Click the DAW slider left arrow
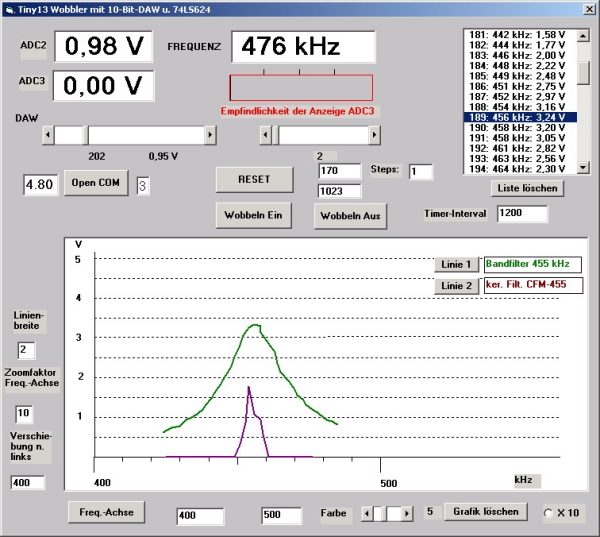600x537 pixels. tap(47, 134)
